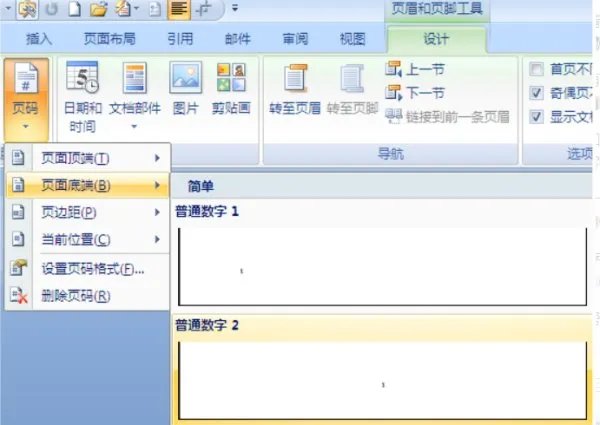Switch to the 插入 ribbon tab
Screen dimensions: 600x425
pos(39,39)
